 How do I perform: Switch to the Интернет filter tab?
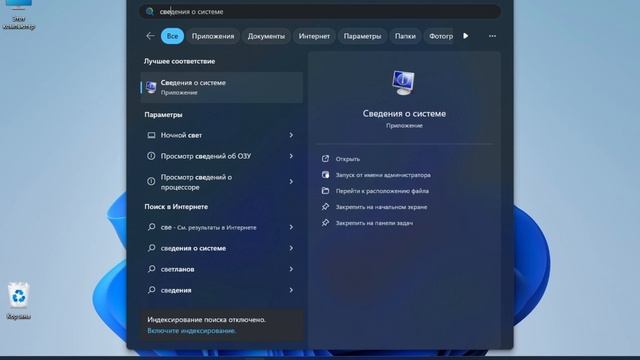[x=314, y=36]
